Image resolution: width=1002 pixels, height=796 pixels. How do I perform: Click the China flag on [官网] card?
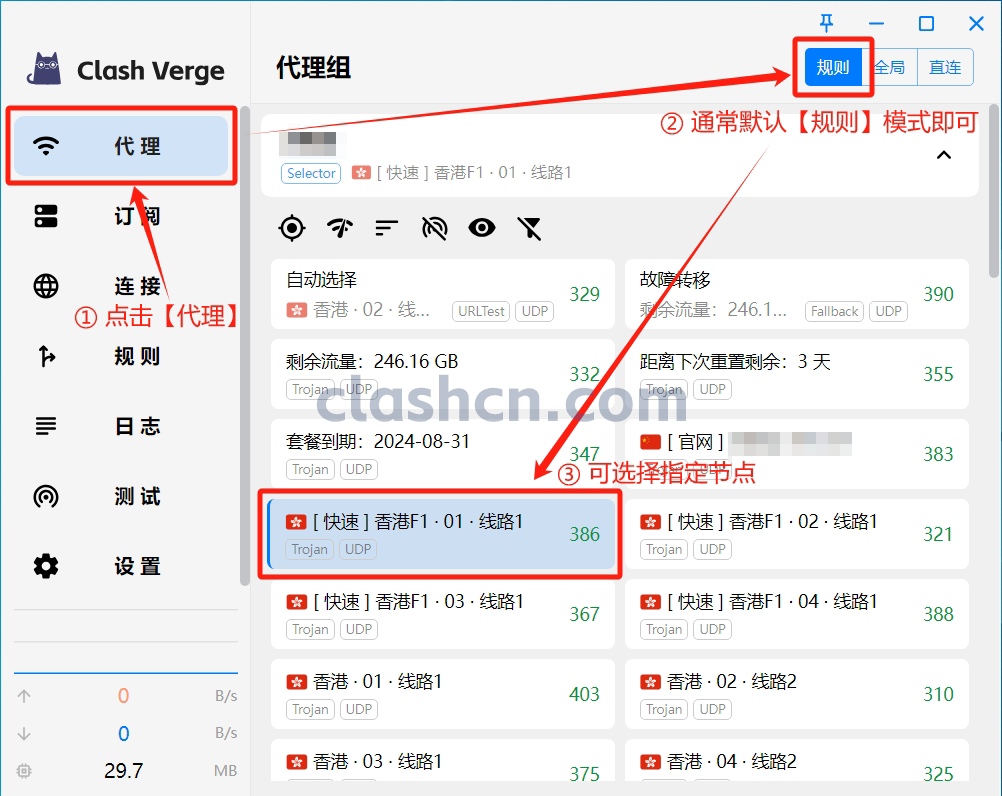[650, 442]
